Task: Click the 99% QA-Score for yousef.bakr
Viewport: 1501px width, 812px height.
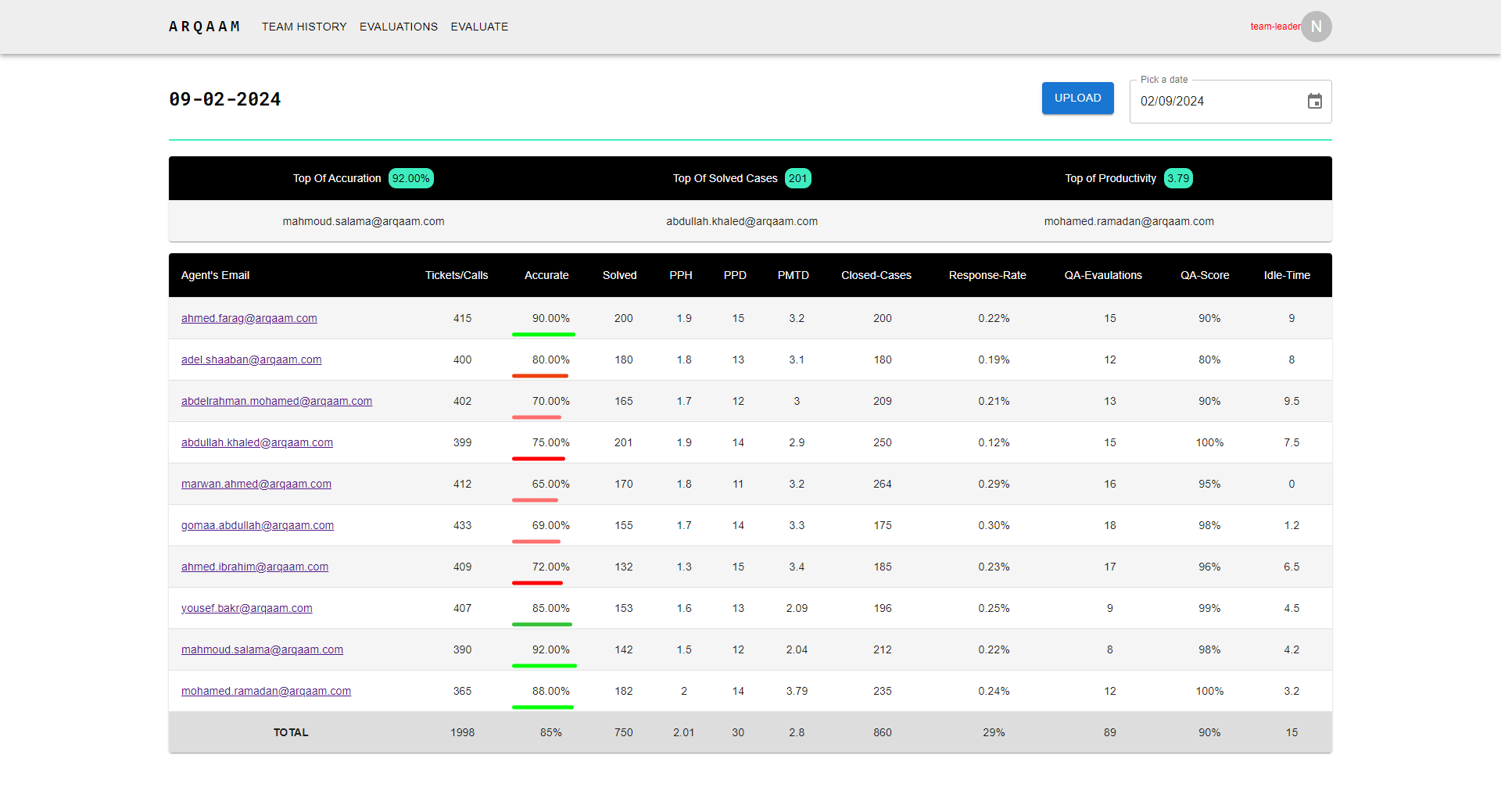Action: pos(1209,608)
